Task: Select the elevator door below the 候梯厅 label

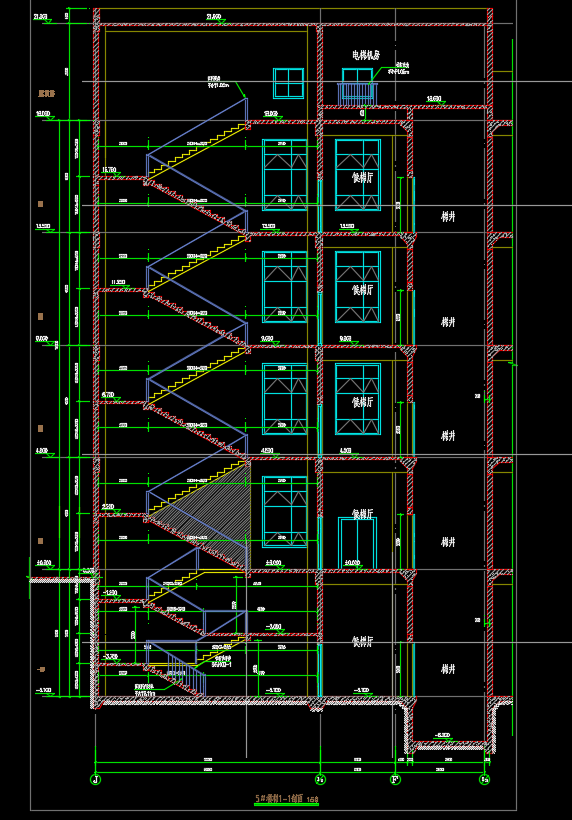Action: tap(358, 543)
